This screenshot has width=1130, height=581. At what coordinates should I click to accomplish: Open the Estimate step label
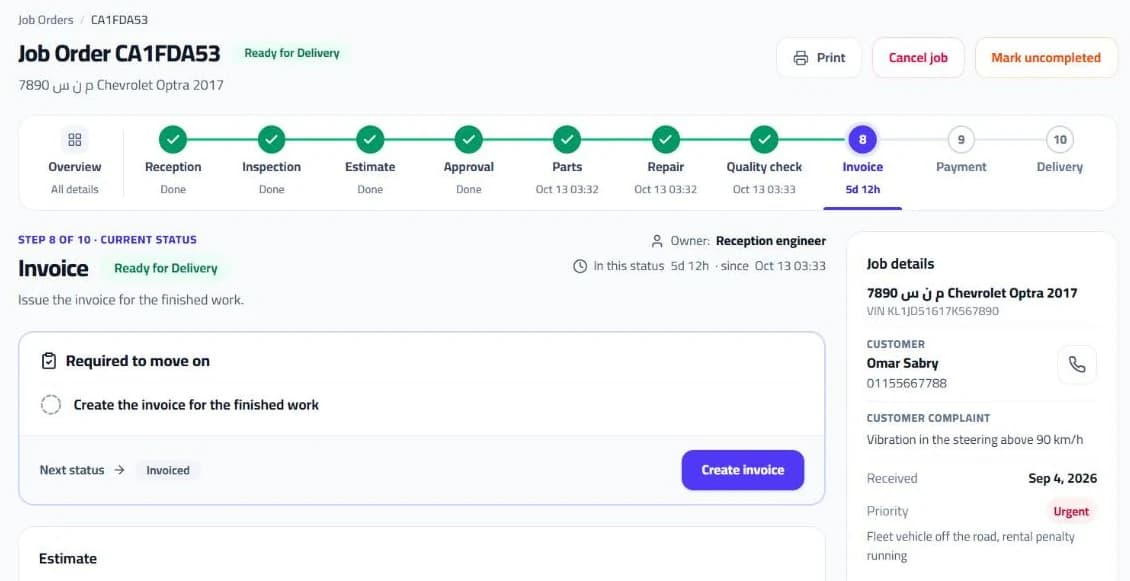pos(370,167)
